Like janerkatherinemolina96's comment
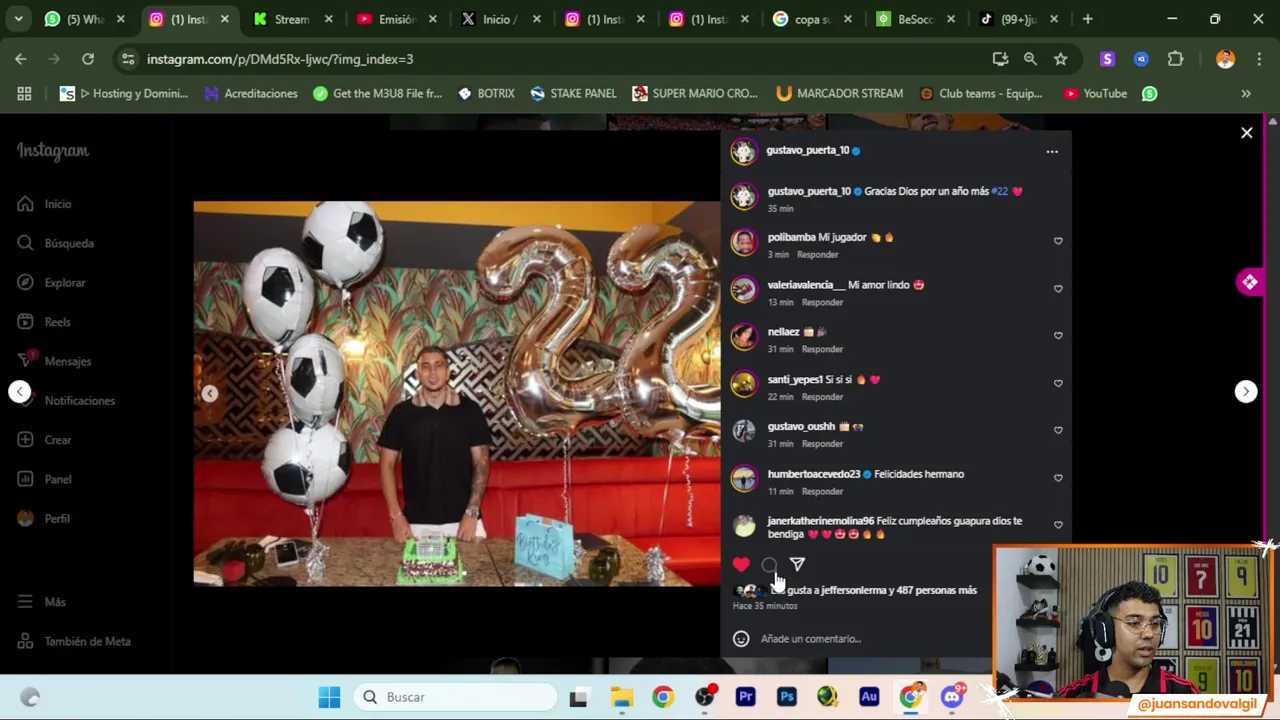This screenshot has width=1280, height=720. pos(1058,525)
